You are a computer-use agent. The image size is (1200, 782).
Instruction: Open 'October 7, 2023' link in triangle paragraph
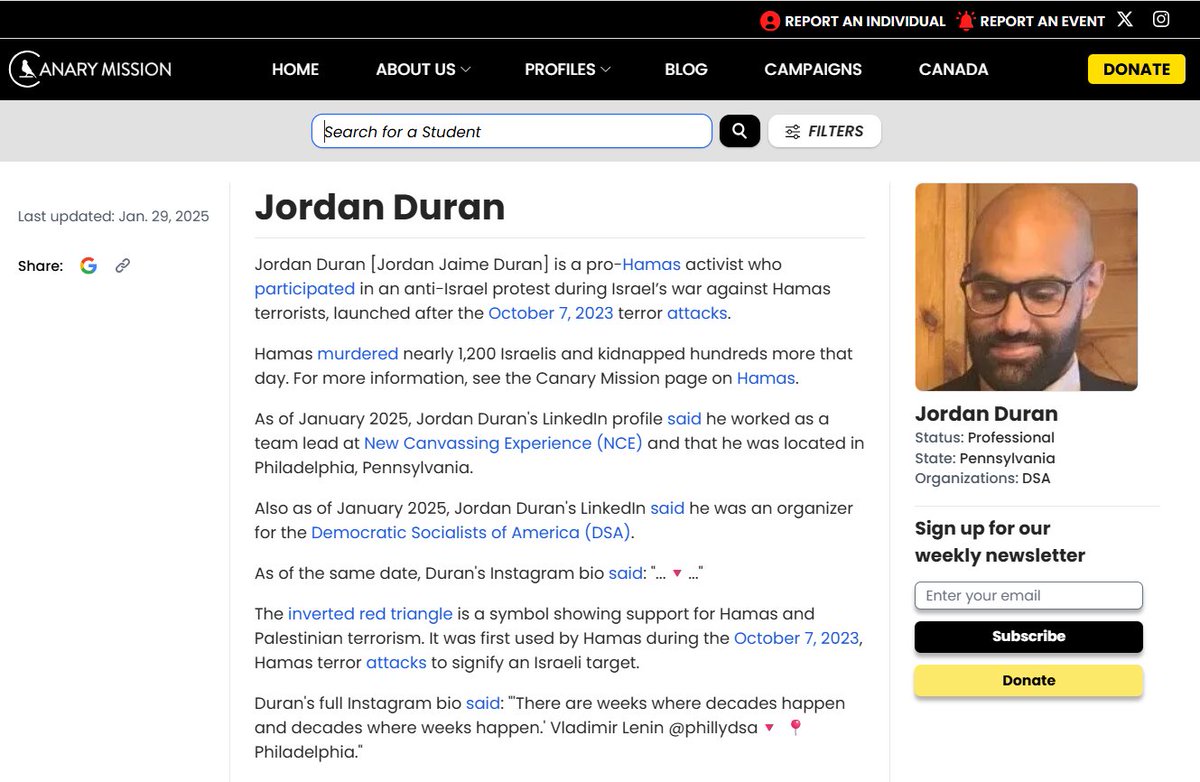(797, 638)
